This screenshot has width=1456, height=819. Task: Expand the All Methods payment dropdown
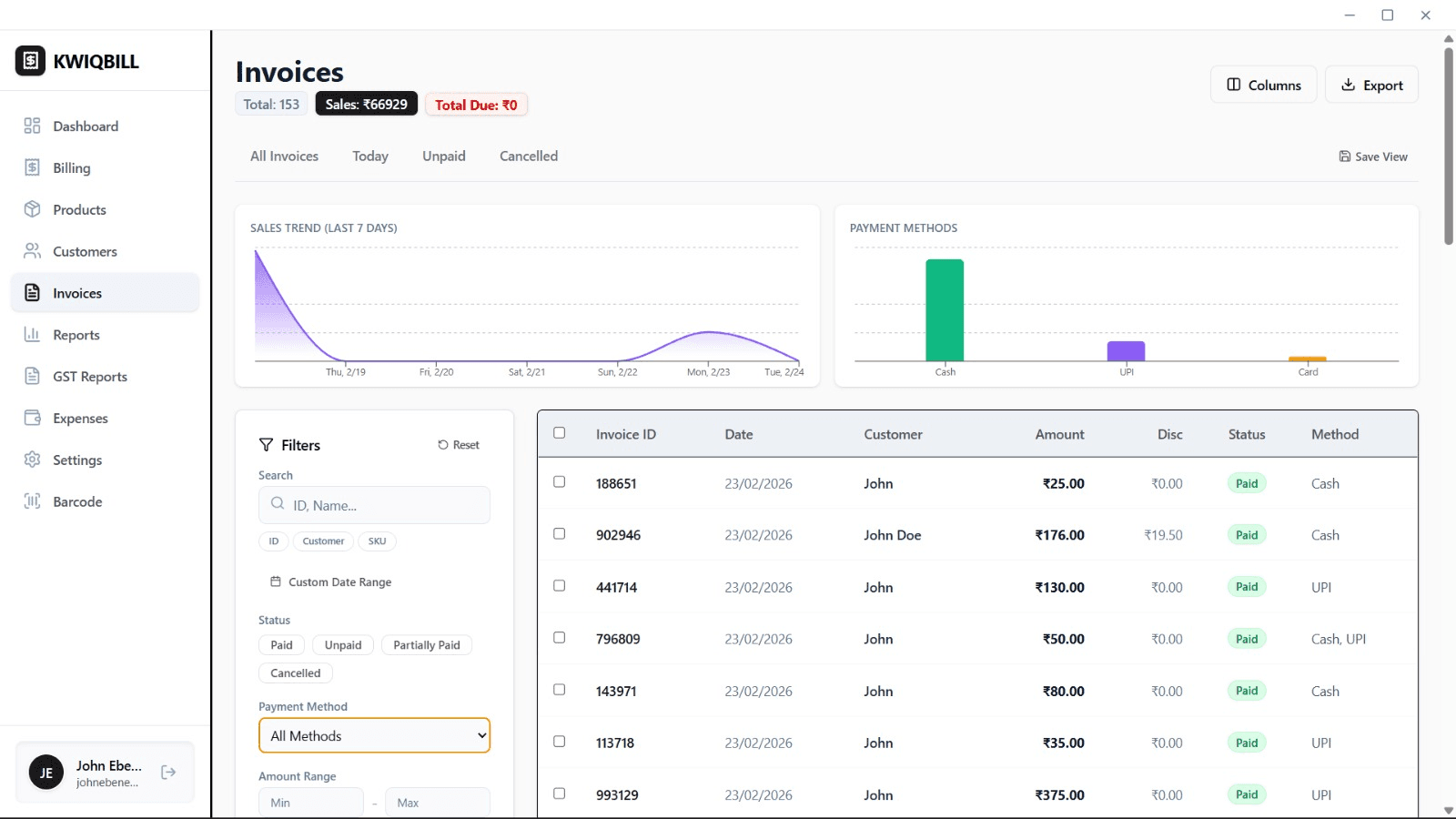(x=374, y=735)
